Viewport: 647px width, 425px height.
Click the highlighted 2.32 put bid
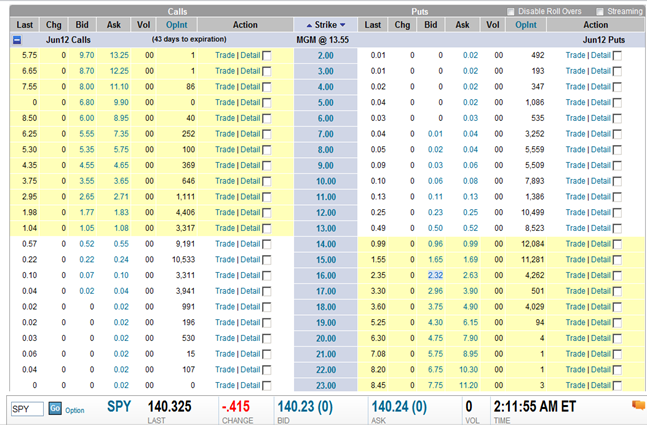(435, 275)
